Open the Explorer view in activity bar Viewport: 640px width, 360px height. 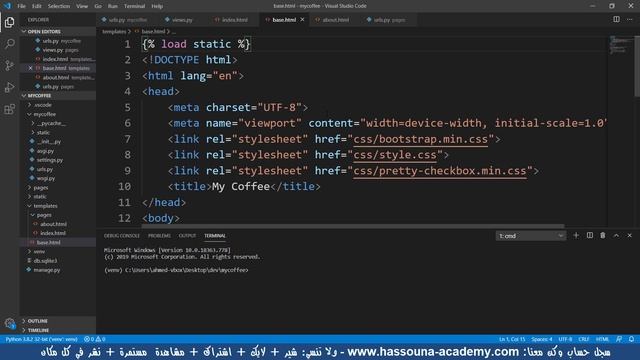click(x=9, y=22)
